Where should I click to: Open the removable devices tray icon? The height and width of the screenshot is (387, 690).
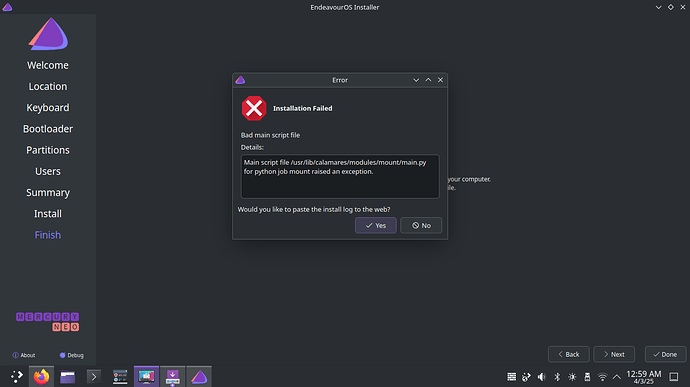587,377
